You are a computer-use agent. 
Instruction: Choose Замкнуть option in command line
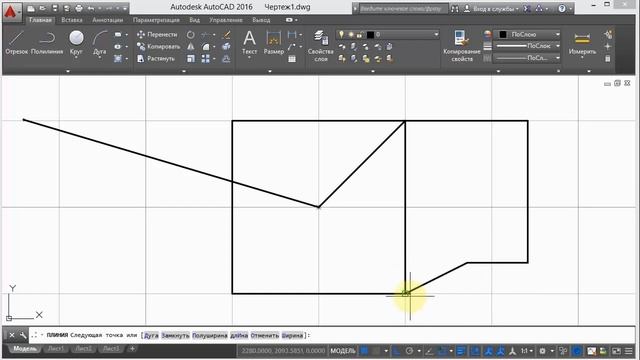pos(175,336)
